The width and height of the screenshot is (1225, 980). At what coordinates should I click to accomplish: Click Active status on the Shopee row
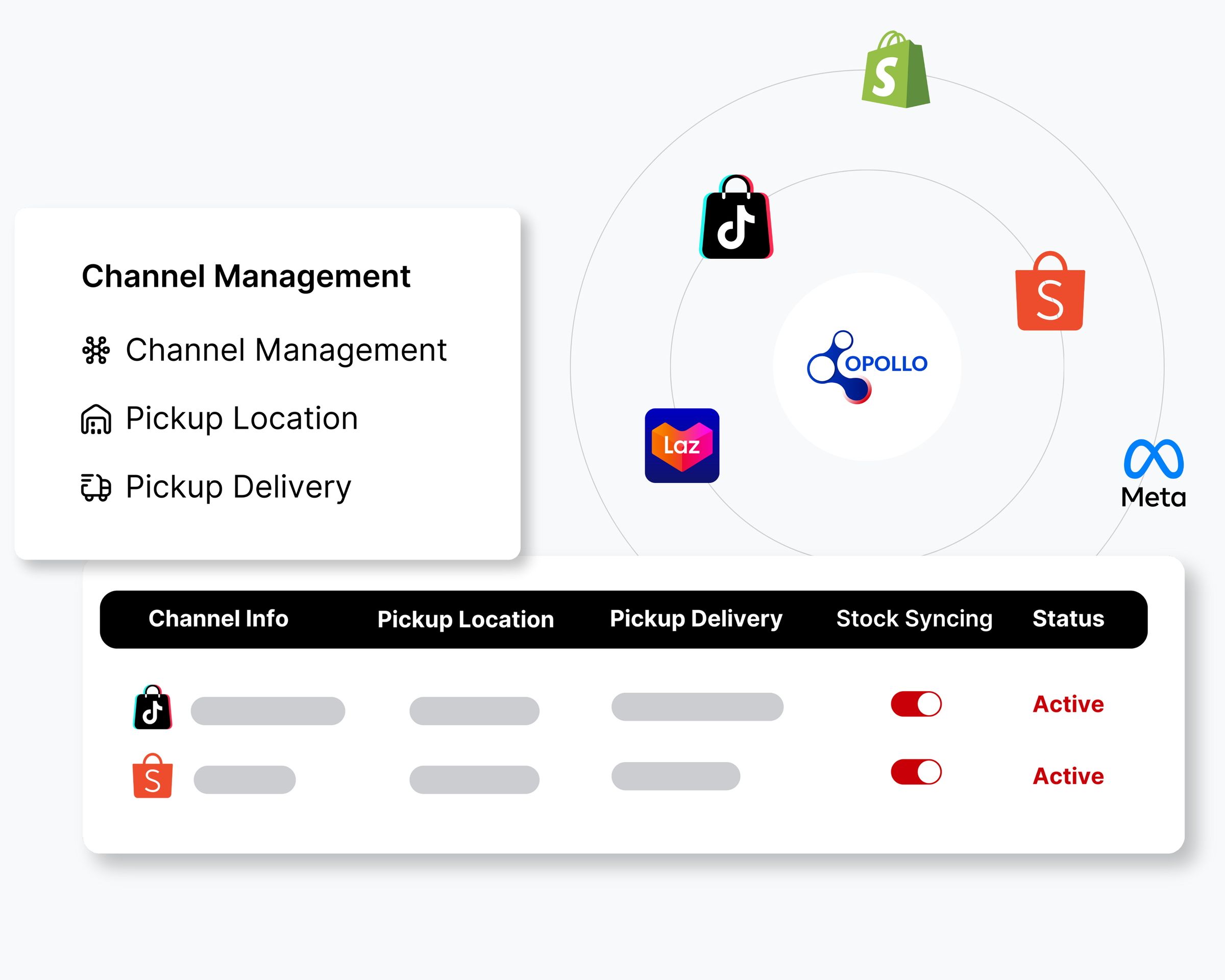[x=1068, y=776]
